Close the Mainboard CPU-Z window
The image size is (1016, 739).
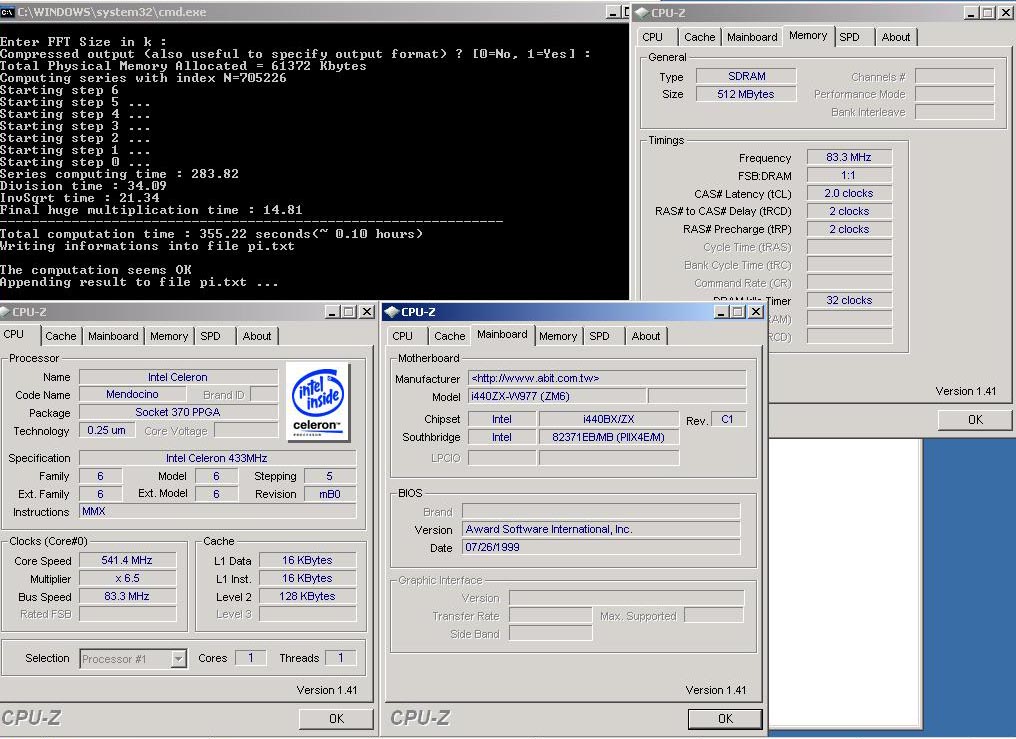tap(756, 312)
